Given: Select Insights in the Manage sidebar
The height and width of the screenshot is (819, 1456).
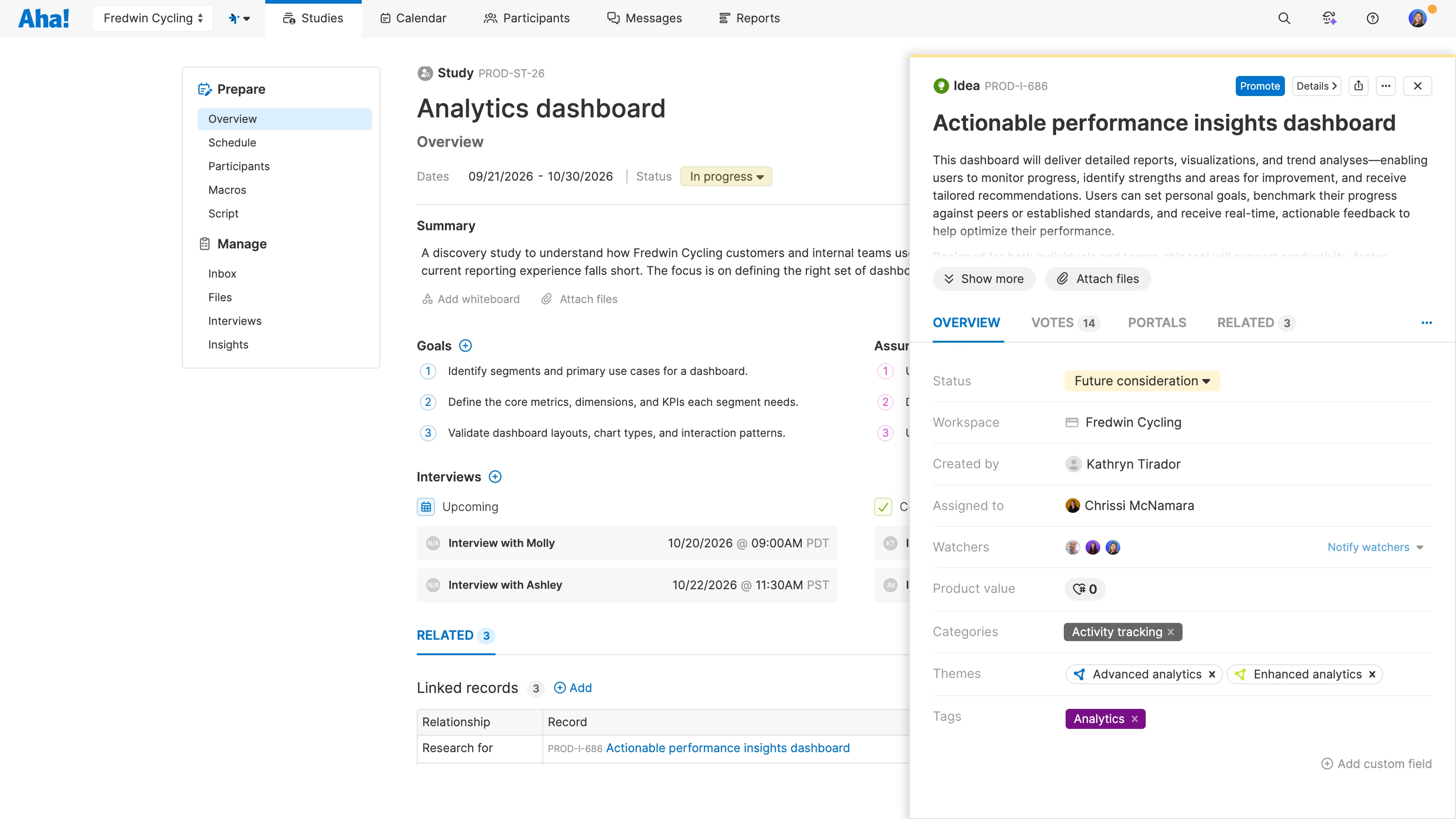Looking at the screenshot, I should coord(228,344).
